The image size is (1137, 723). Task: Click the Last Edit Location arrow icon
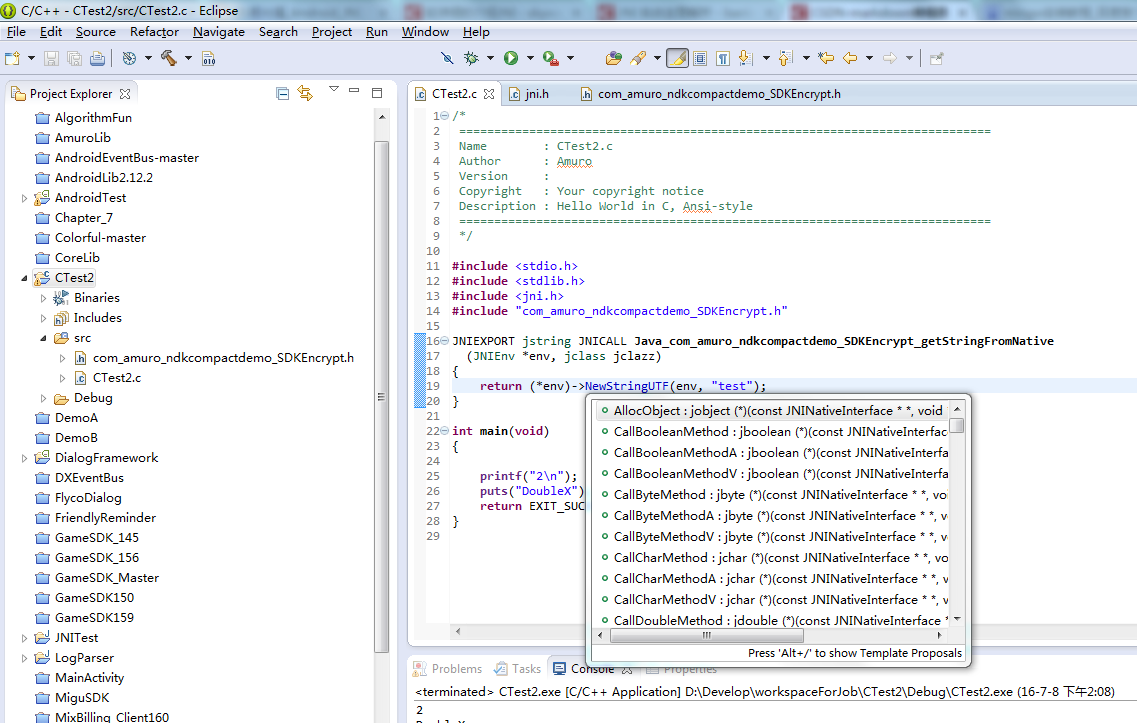click(x=826, y=58)
